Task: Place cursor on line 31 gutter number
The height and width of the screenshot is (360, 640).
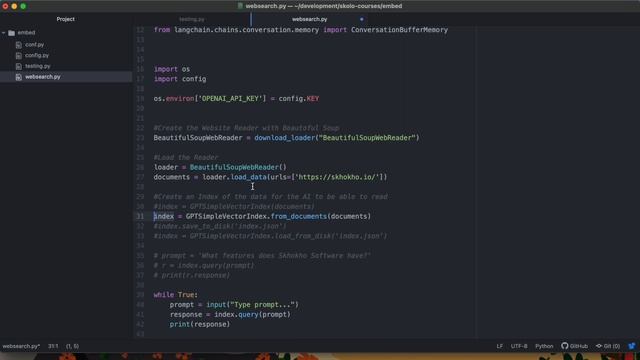Action: coord(140,216)
